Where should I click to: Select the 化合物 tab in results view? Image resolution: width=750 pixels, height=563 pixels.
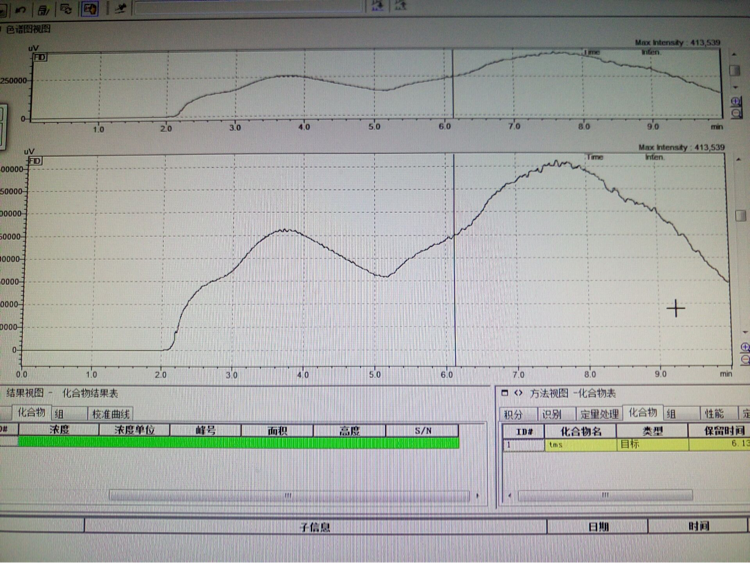point(31,412)
